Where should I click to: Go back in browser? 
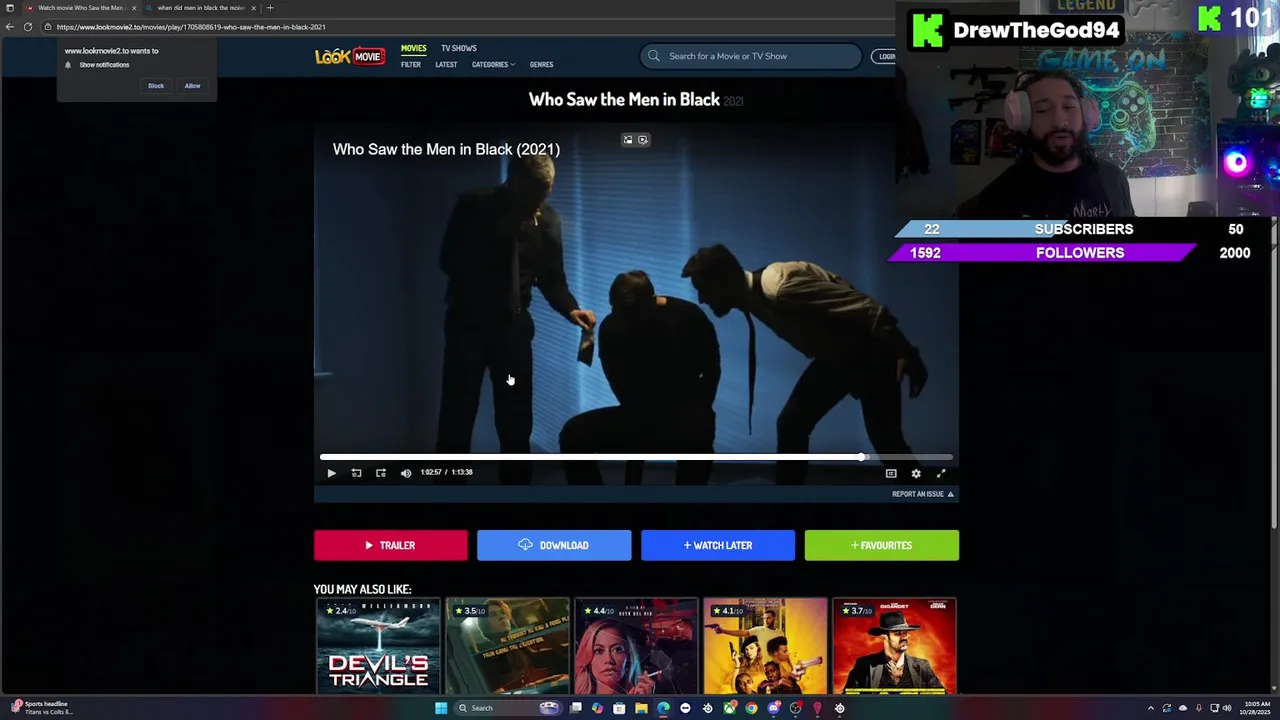pos(10,27)
